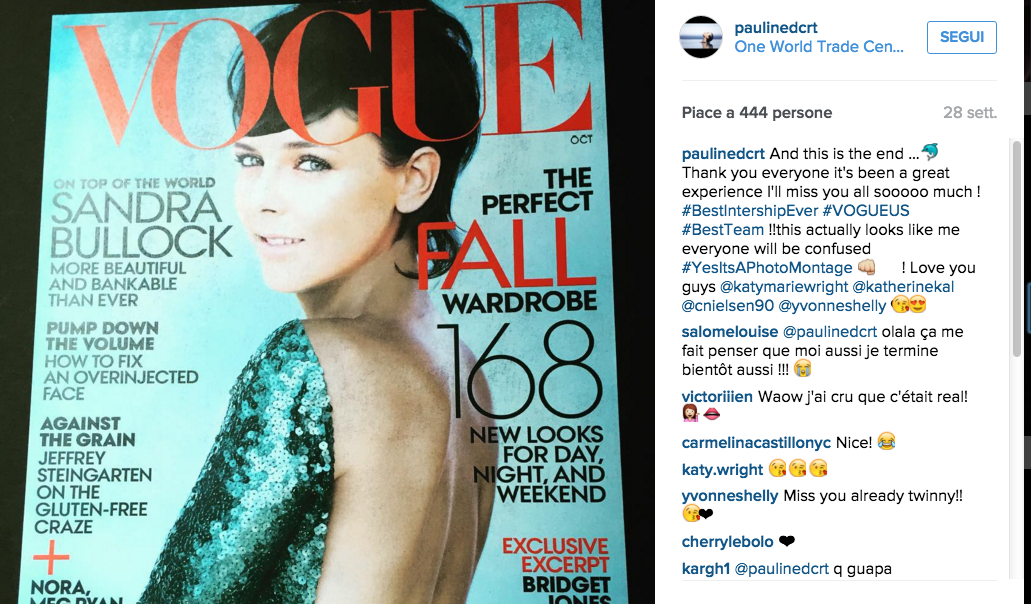The width and height of the screenshot is (1031, 604).
Task: View the Vogue cover photo
Action: 327,302
